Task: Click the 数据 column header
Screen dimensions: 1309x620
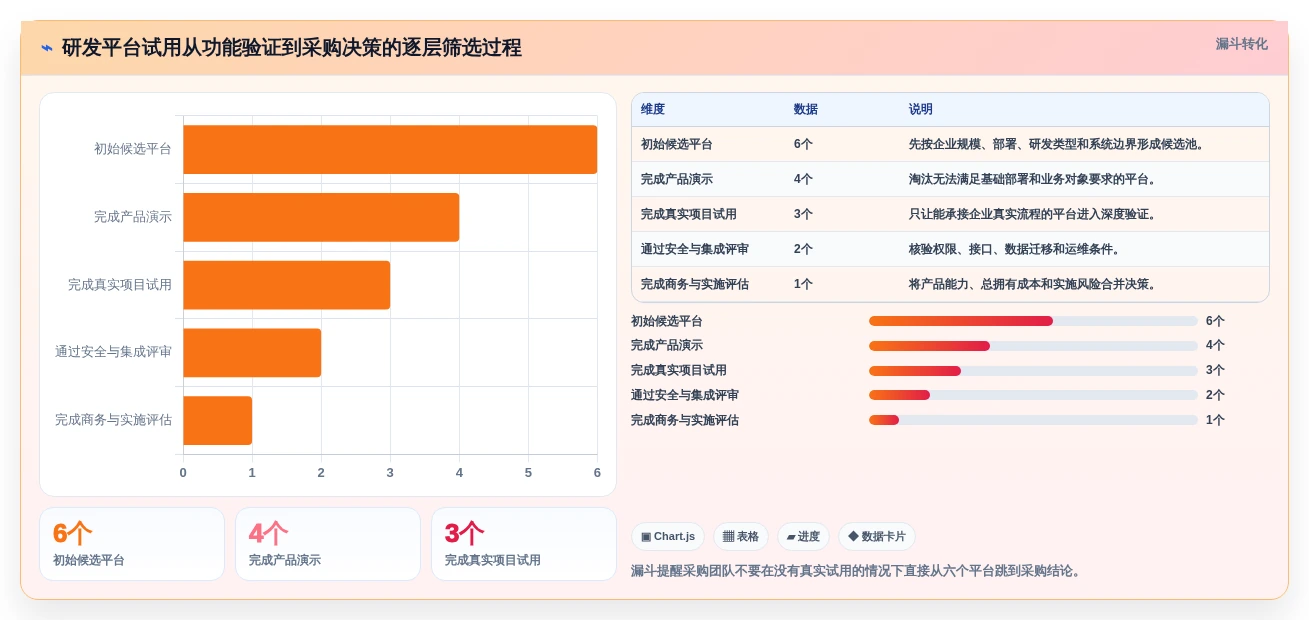Action: click(806, 109)
